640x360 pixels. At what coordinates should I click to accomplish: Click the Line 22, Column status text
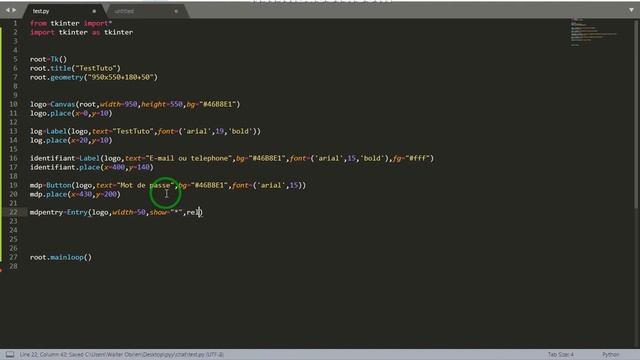(x=122, y=354)
